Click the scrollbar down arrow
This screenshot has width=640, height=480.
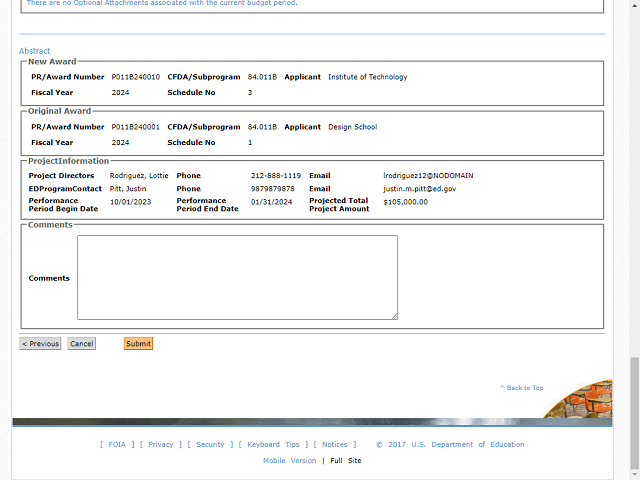point(634,475)
